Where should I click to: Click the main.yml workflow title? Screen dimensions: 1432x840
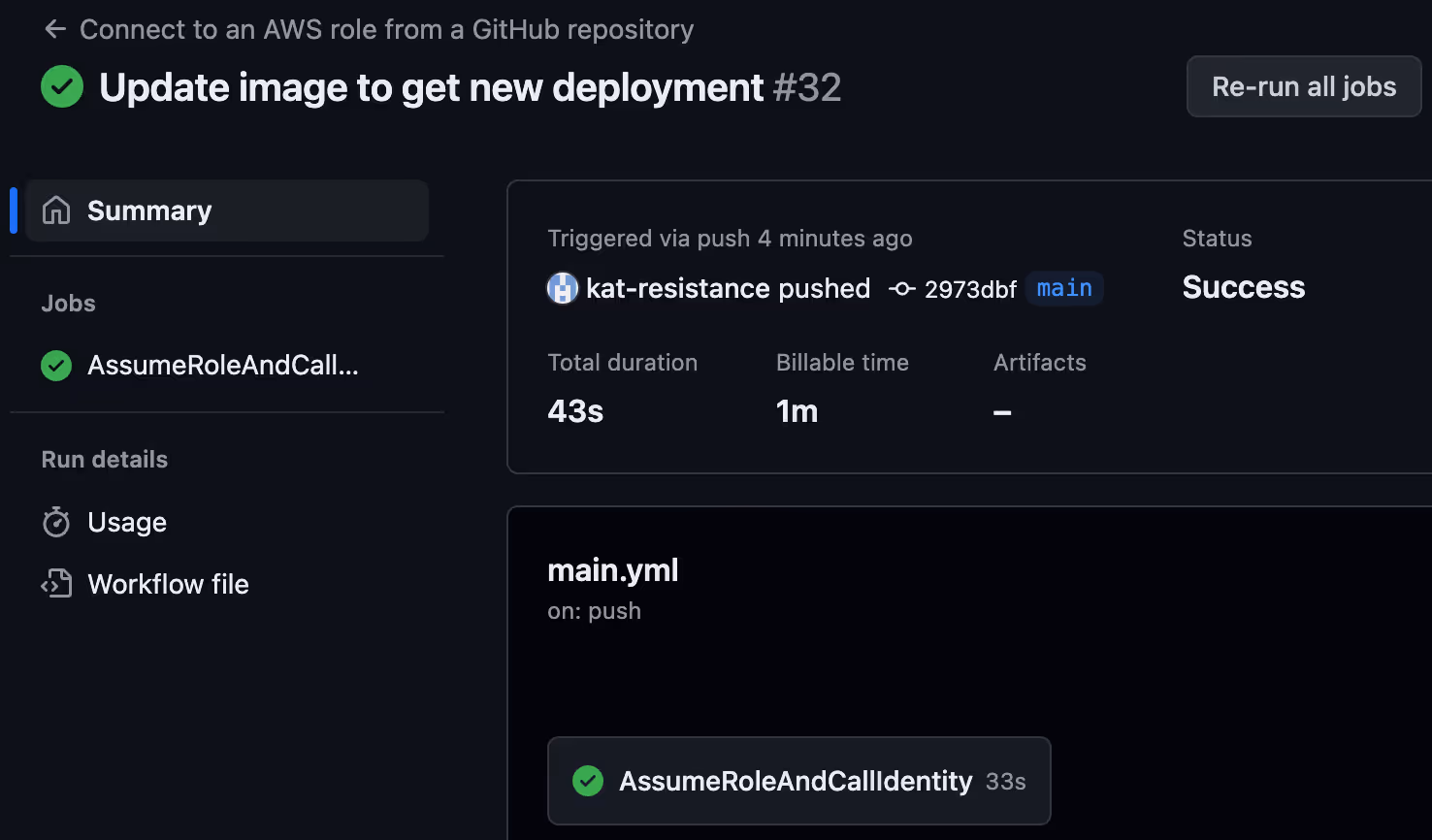pyautogui.click(x=613, y=570)
